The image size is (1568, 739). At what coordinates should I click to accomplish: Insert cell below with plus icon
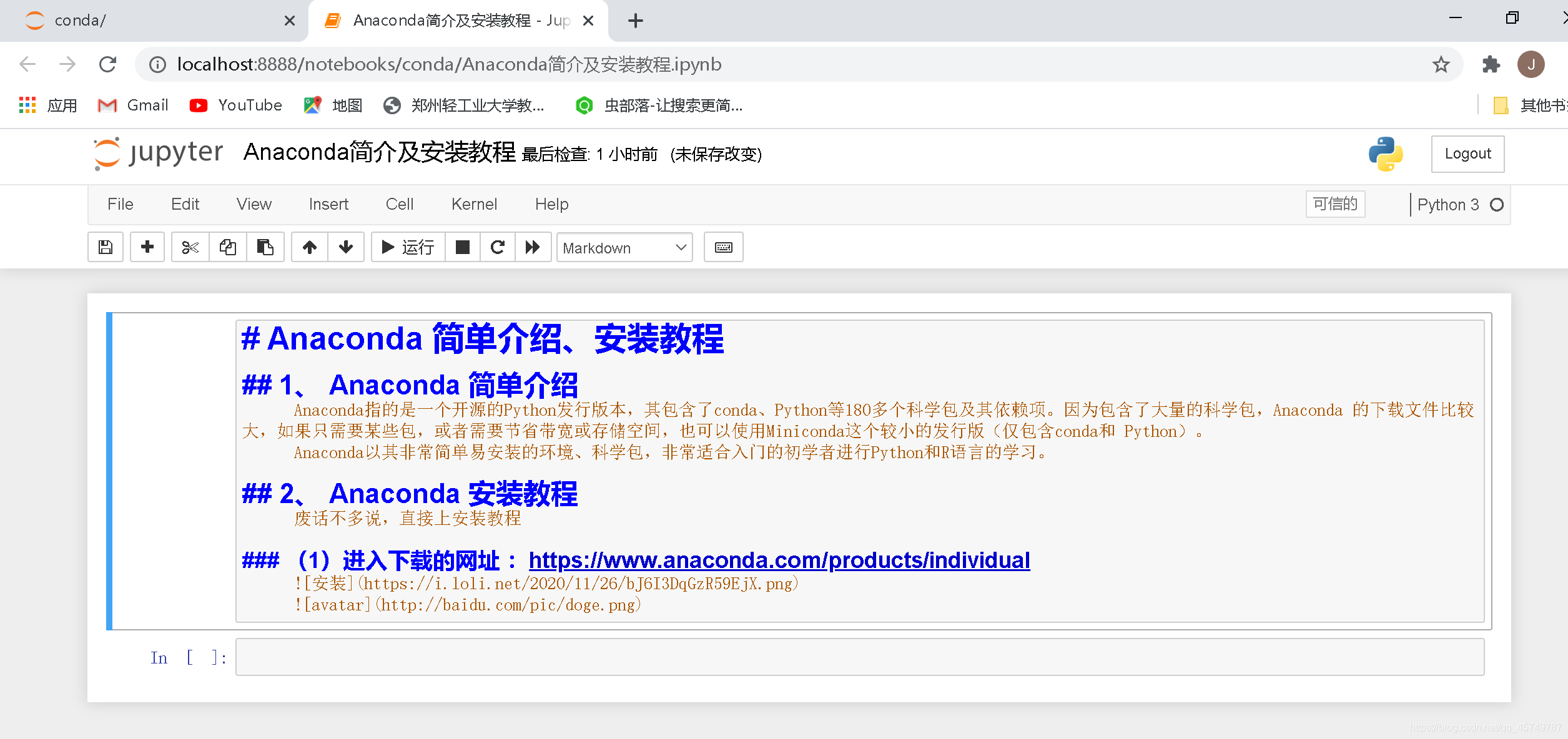pos(147,248)
